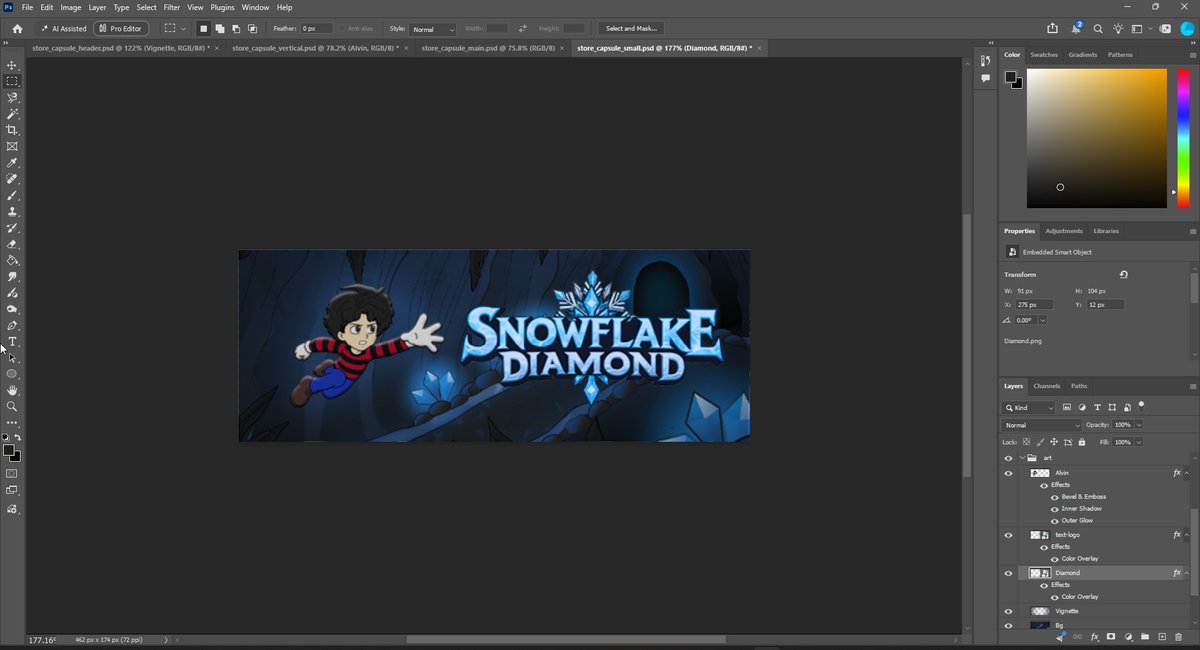Open the Style dropdown set to Normal
1200x650 pixels.
(433, 29)
